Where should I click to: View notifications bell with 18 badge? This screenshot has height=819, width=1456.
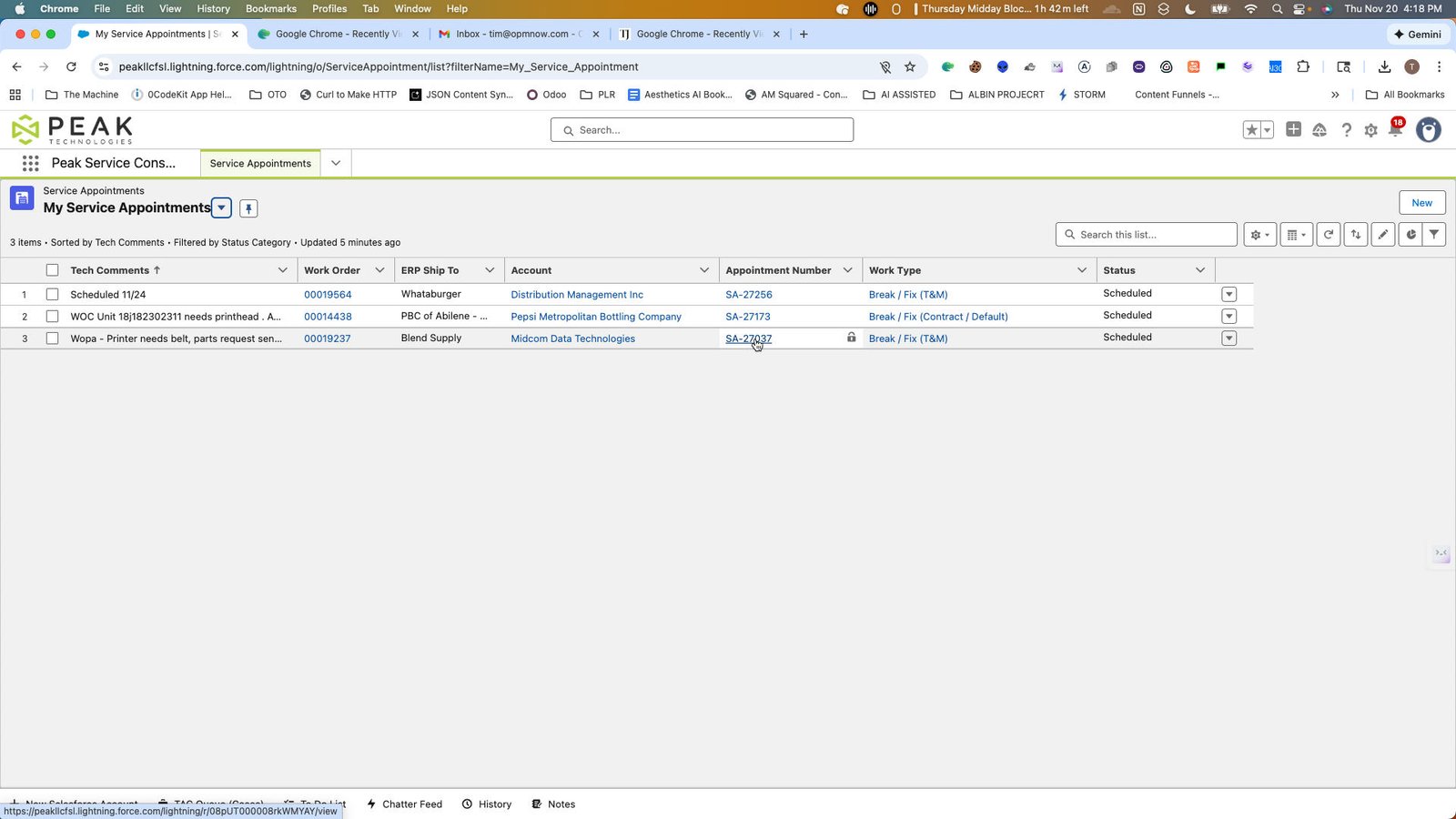pyautogui.click(x=1396, y=128)
